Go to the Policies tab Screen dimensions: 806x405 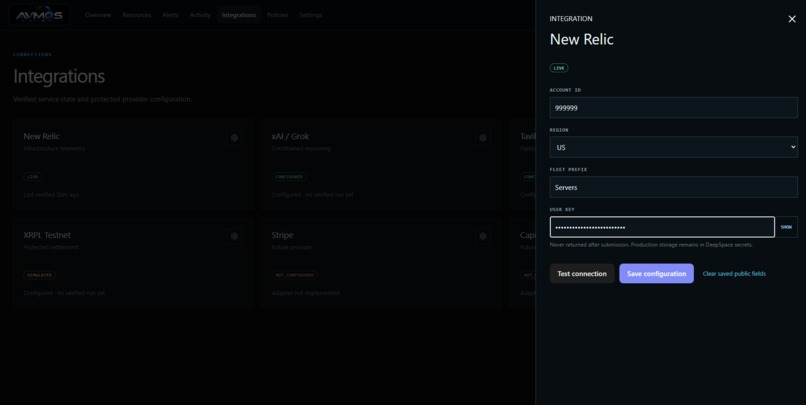click(x=277, y=15)
